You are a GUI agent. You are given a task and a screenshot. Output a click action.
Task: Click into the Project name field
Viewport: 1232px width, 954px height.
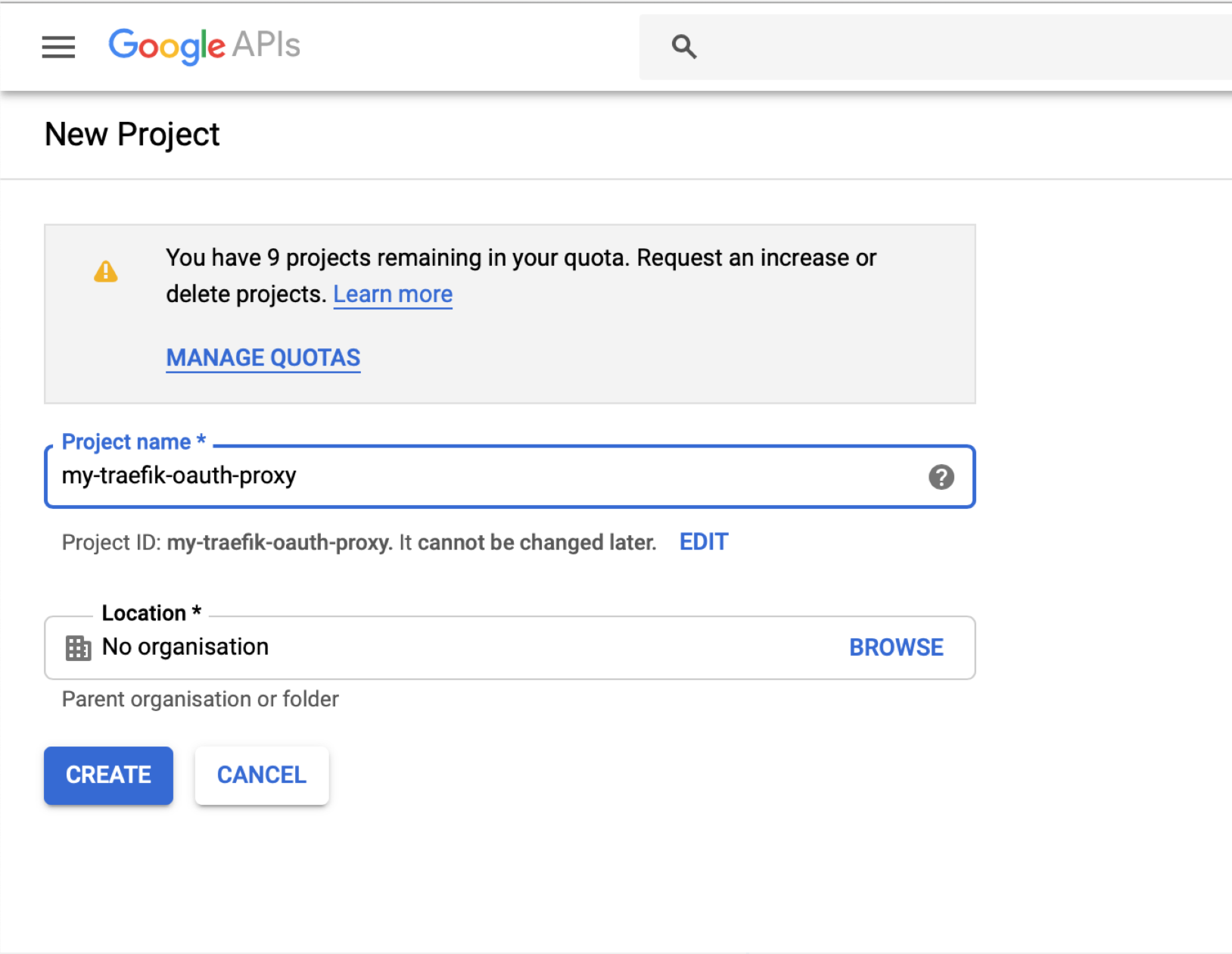[x=509, y=476]
